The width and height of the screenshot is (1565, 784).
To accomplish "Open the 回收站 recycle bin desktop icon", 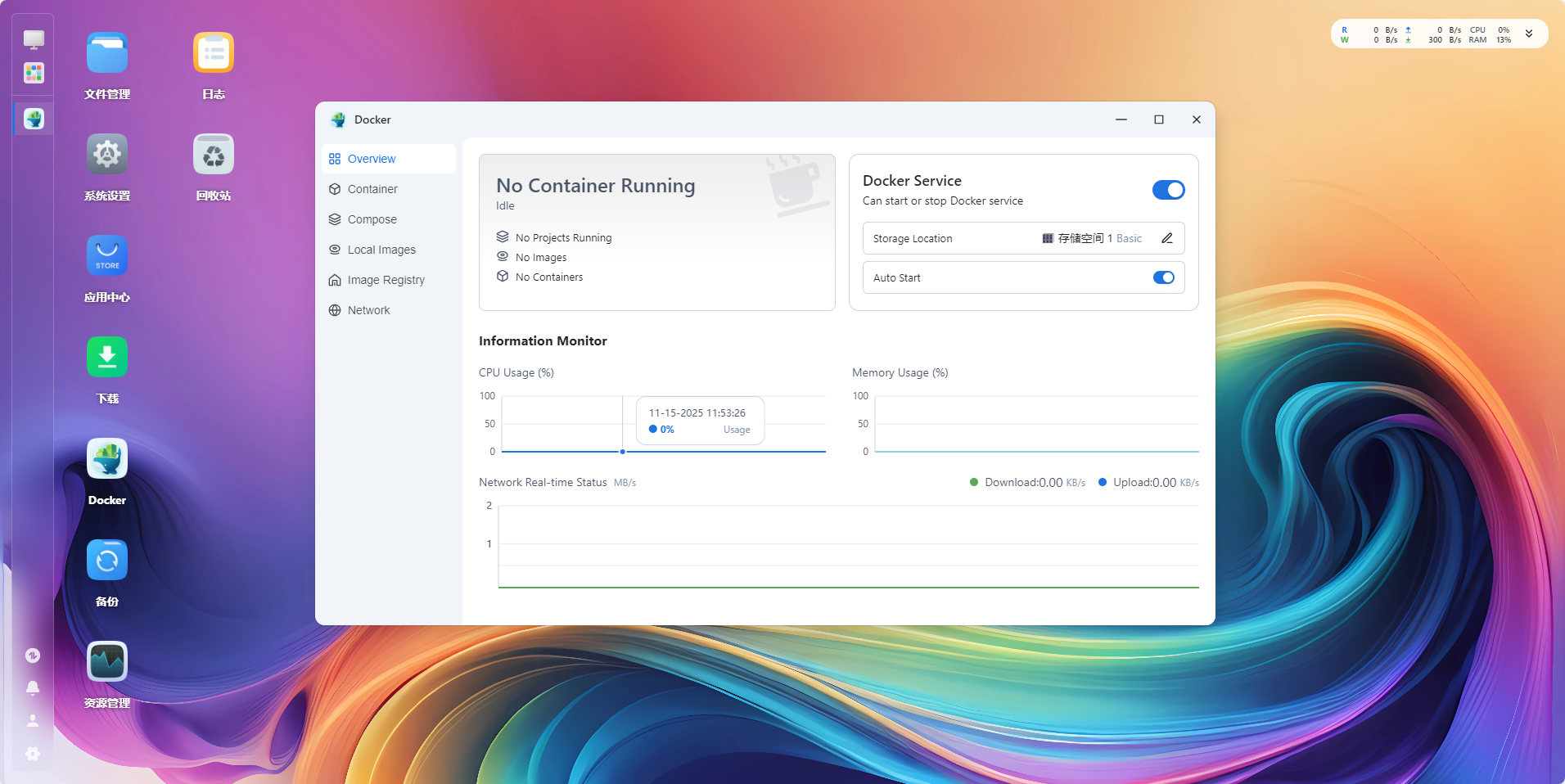I will 214,154.
